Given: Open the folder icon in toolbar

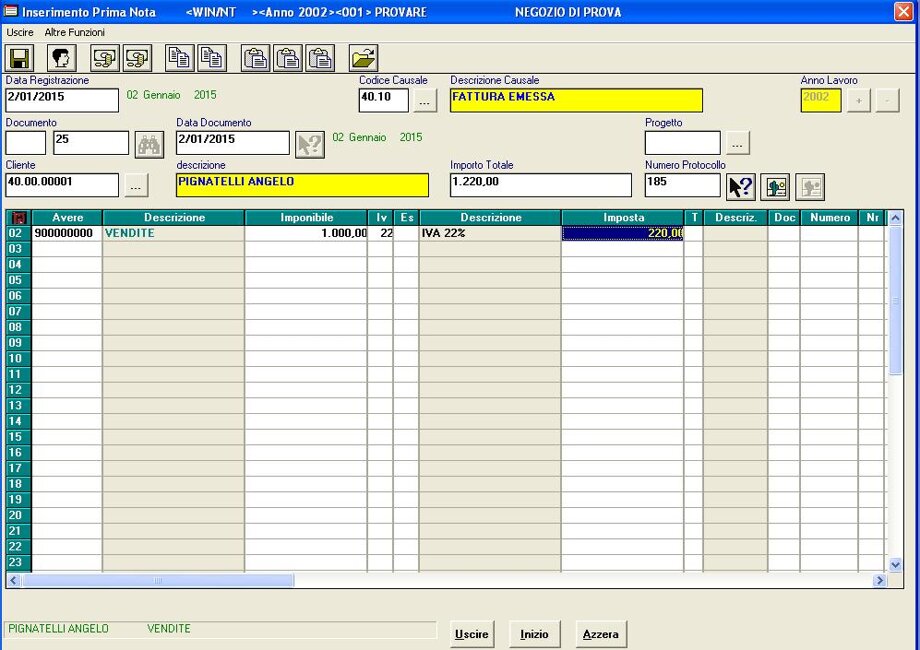Looking at the screenshot, I should point(363,58).
